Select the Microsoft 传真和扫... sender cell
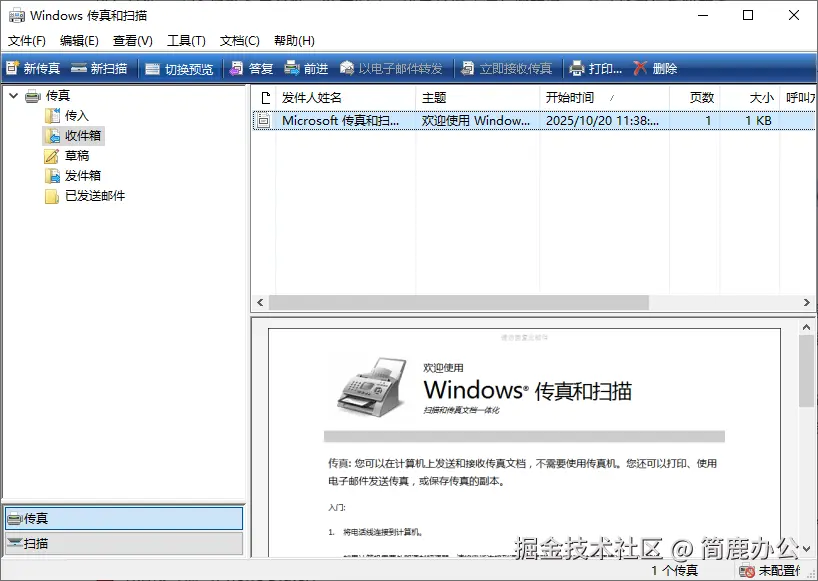Screen dimensions: 818x581 (x=340, y=120)
